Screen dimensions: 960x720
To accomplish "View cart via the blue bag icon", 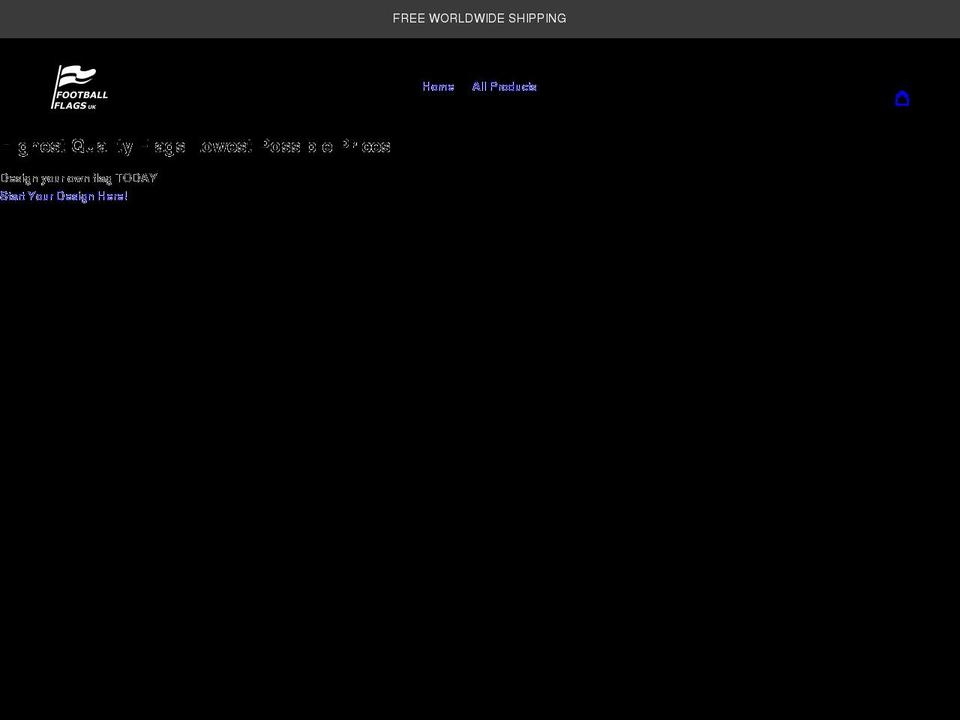I will [901, 98].
